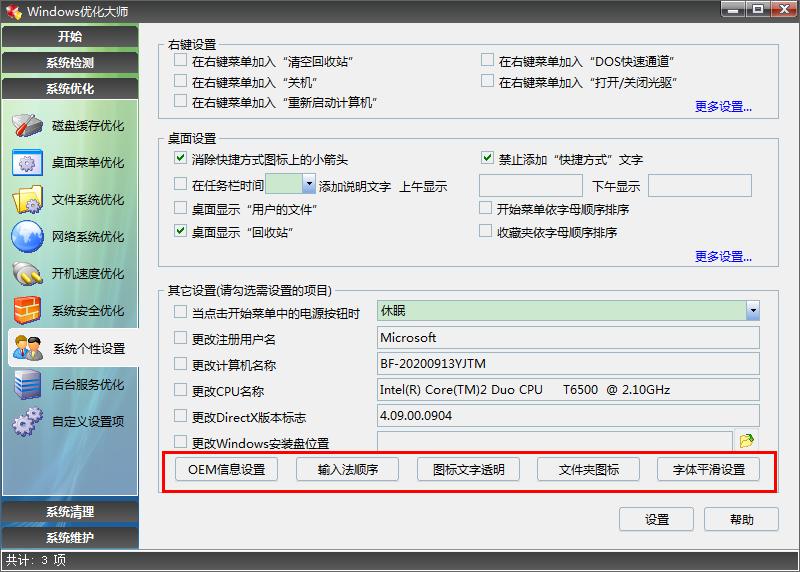Check '当点击开始菜单中的电源按钮时' option
800x572 pixels.
tap(181, 311)
